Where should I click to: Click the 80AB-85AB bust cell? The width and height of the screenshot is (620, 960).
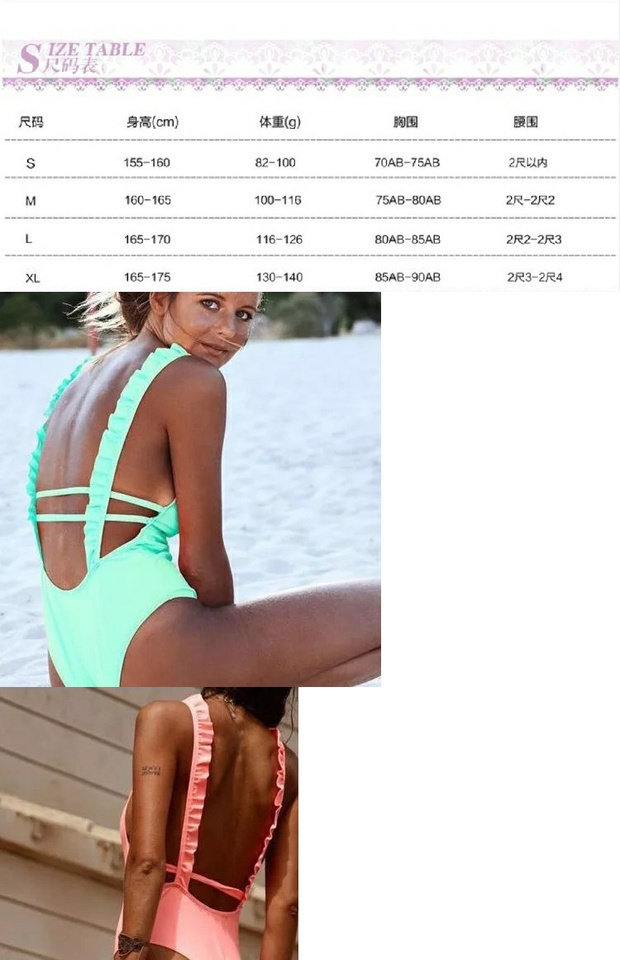click(x=408, y=239)
